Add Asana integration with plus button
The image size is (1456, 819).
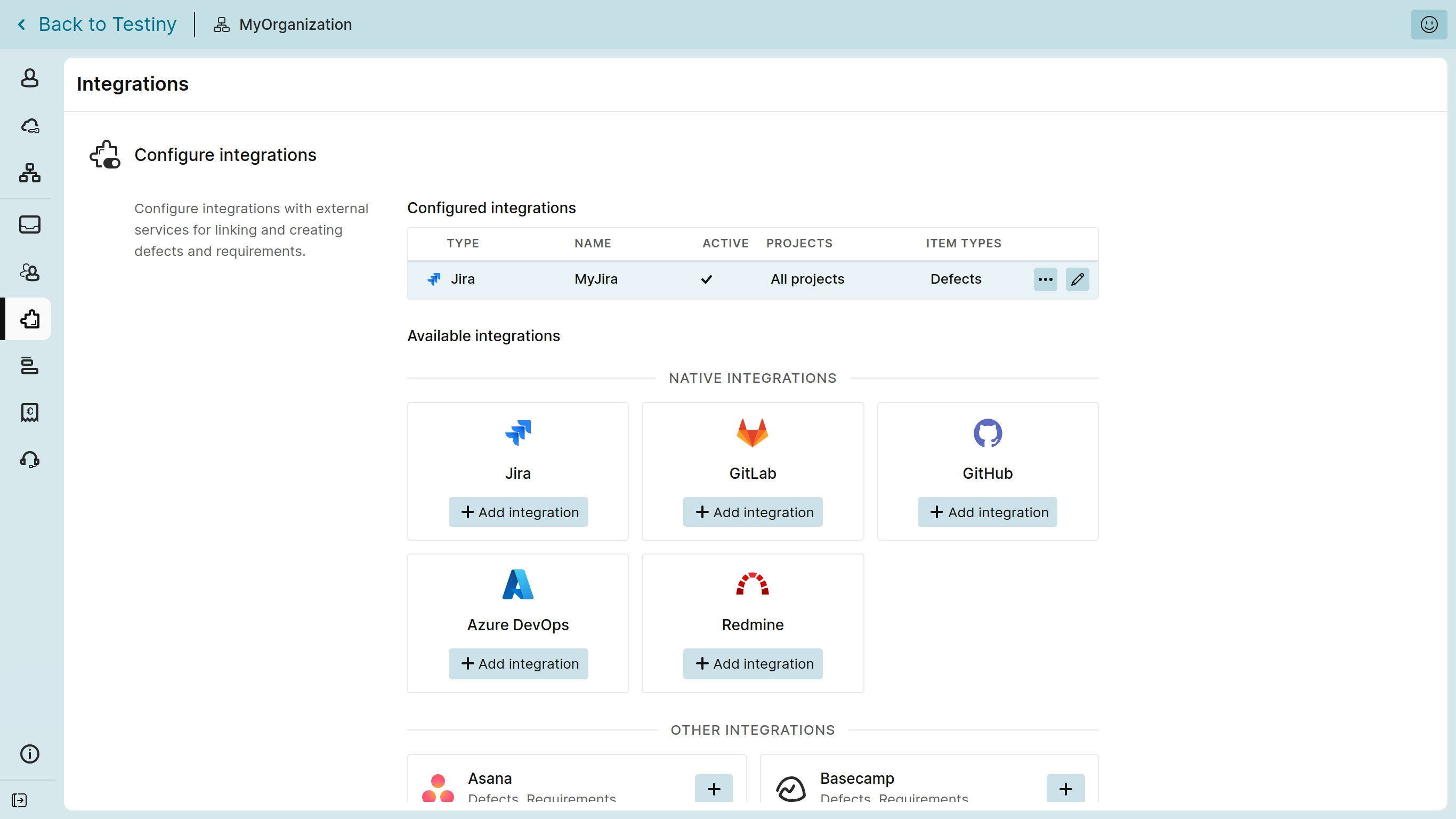pos(713,789)
